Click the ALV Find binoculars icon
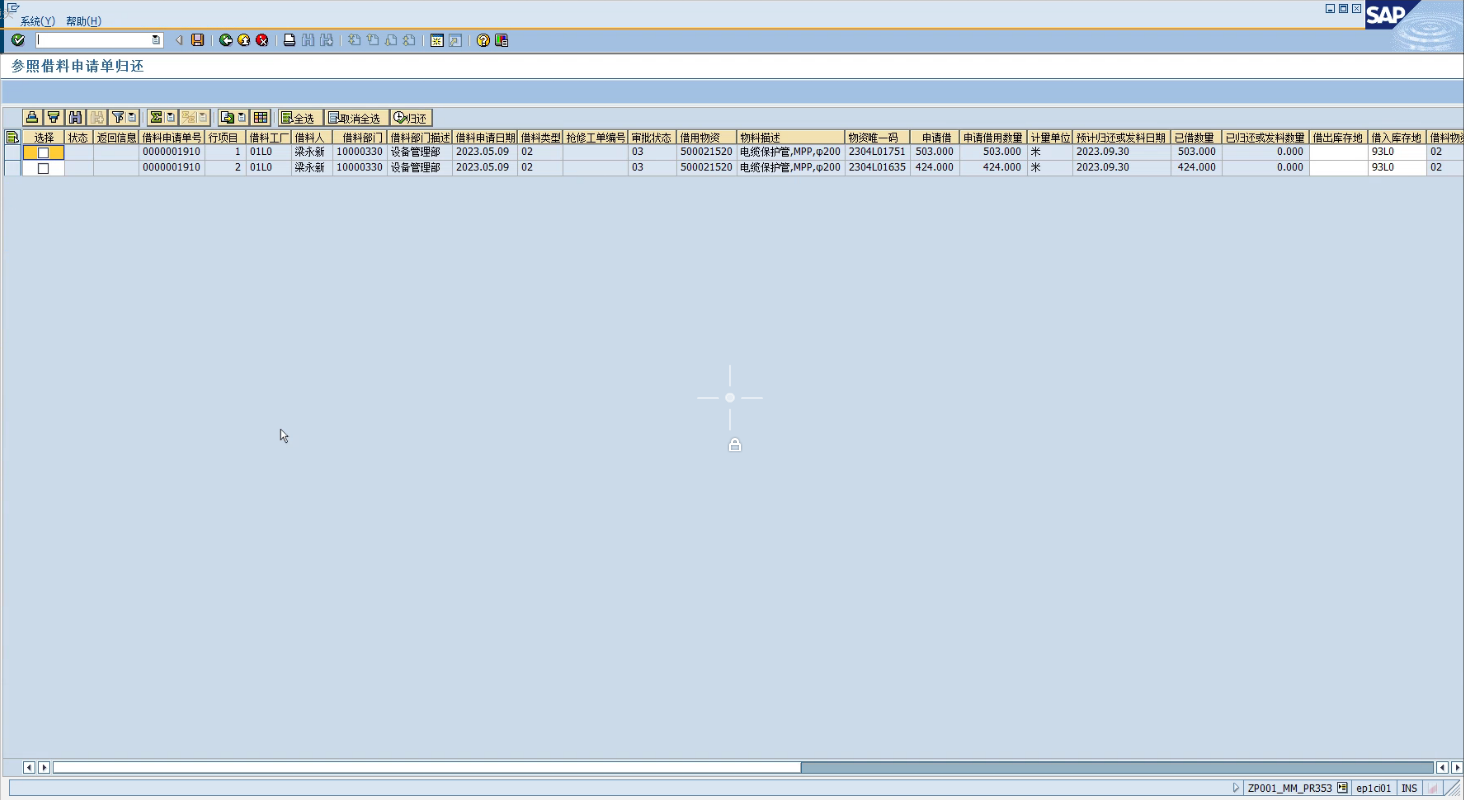The width and height of the screenshot is (1464, 800). click(x=75, y=118)
